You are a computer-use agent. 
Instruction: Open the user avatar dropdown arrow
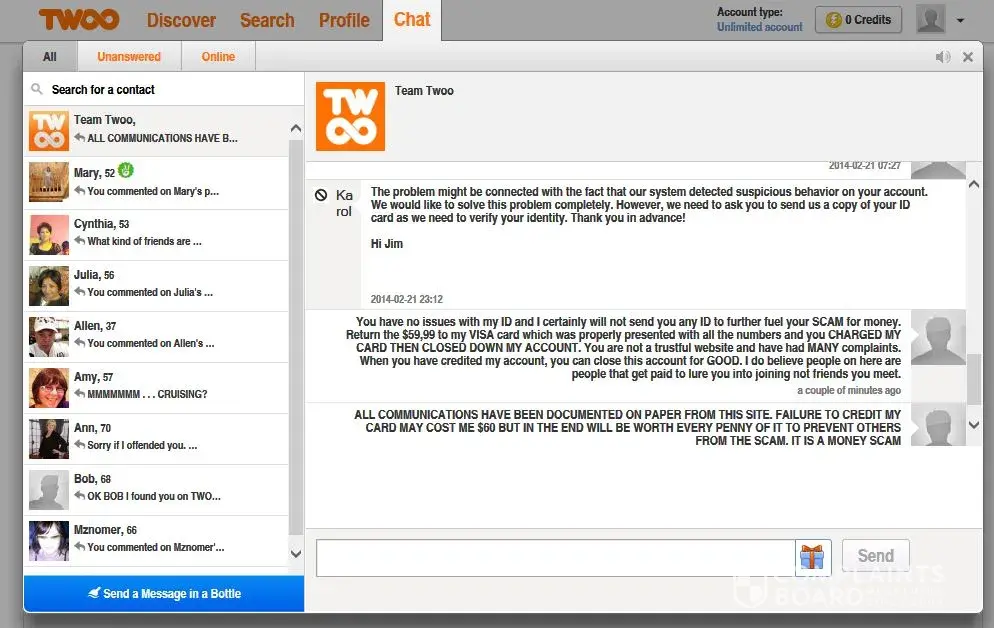coord(960,21)
